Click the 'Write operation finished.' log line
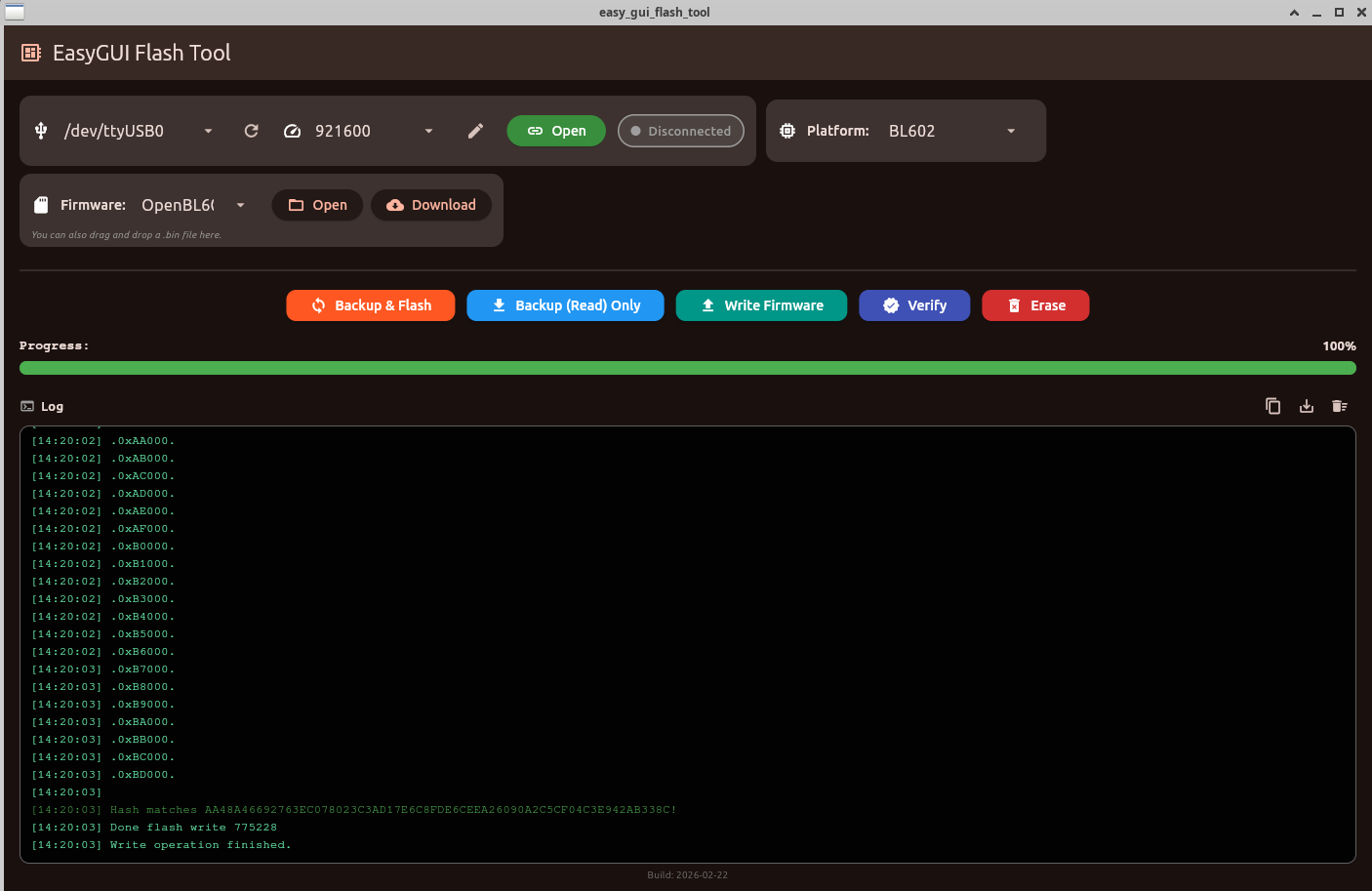The width and height of the screenshot is (1372, 891). tap(161, 845)
